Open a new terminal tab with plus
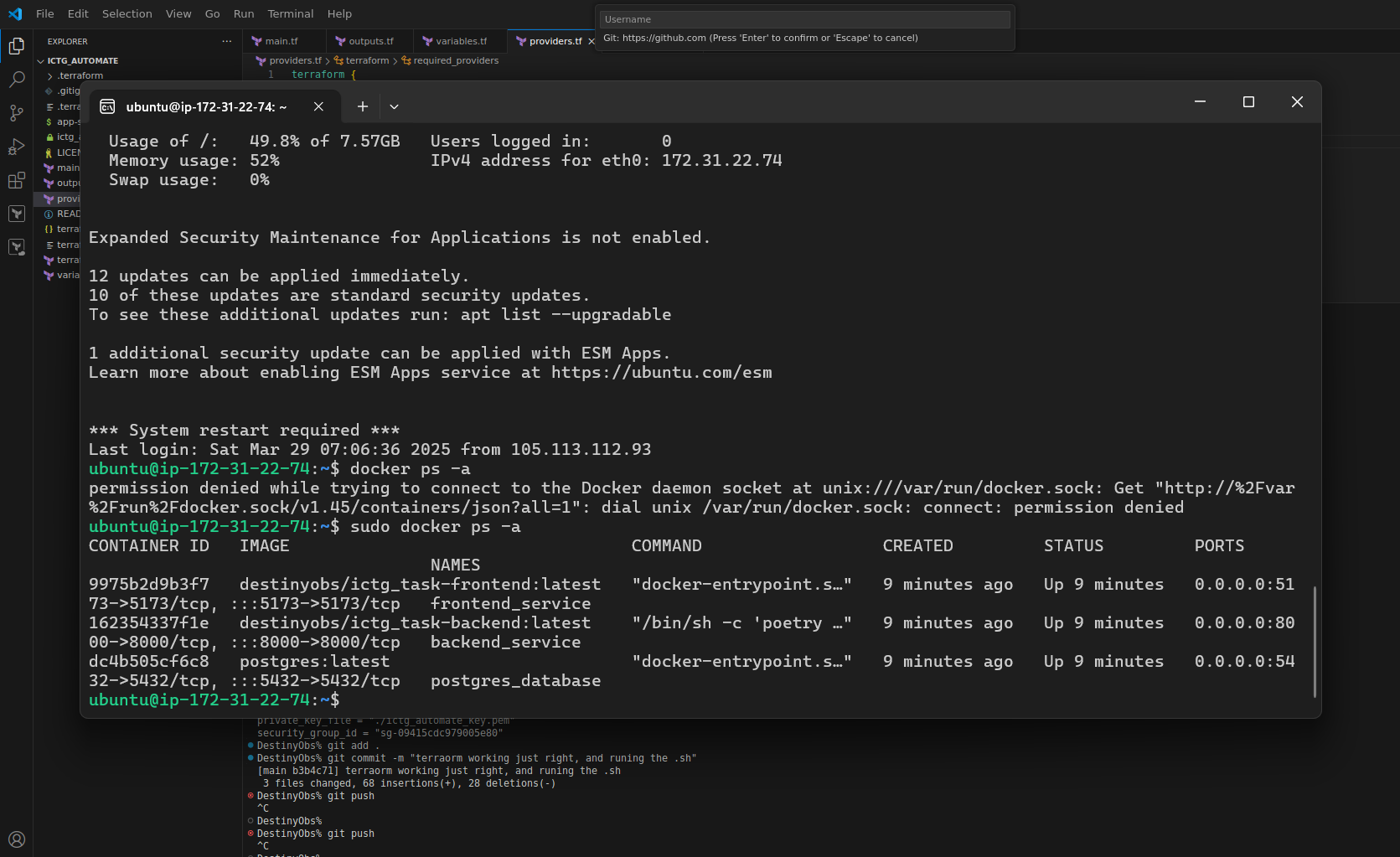1400x857 pixels. coord(362,106)
